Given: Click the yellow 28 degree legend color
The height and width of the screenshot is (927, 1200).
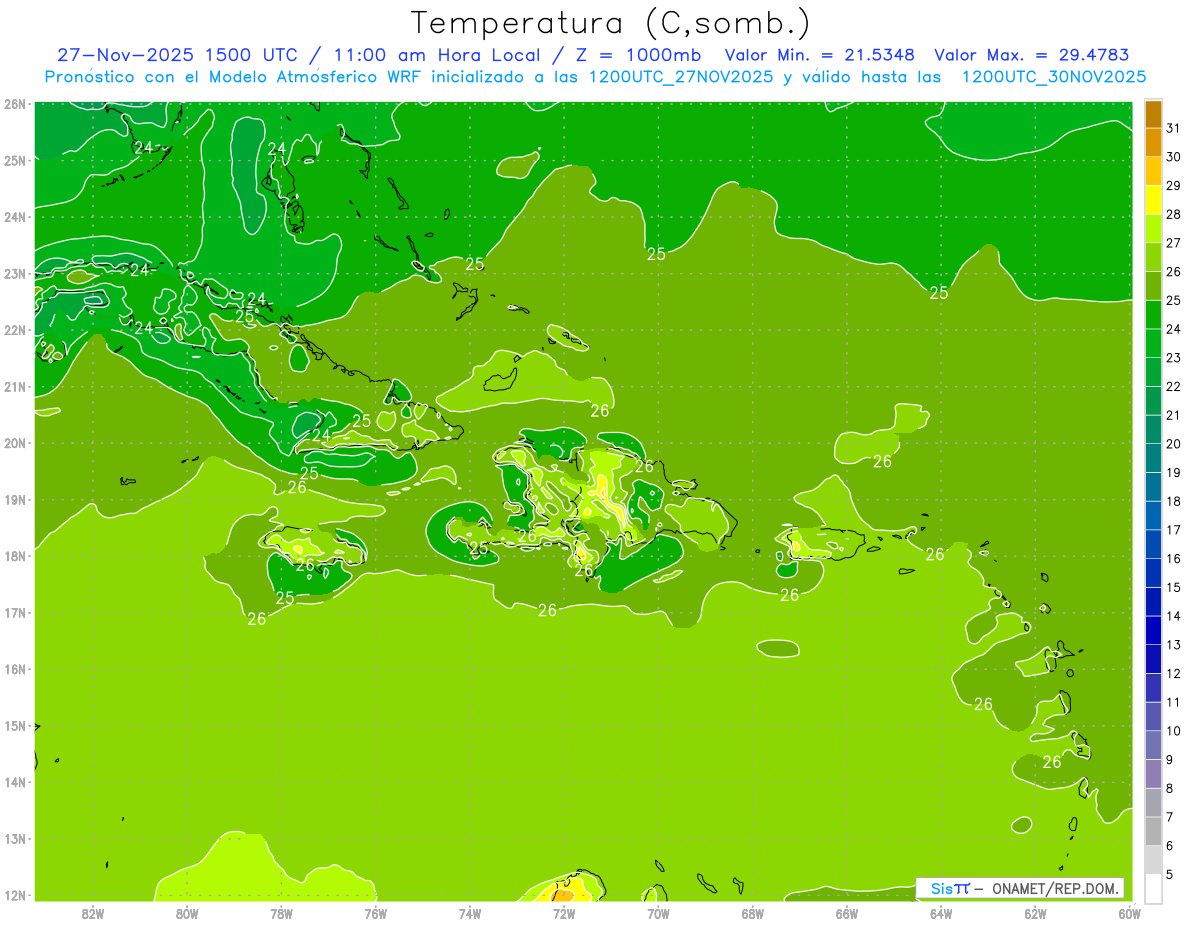Looking at the screenshot, I should point(1153,200).
